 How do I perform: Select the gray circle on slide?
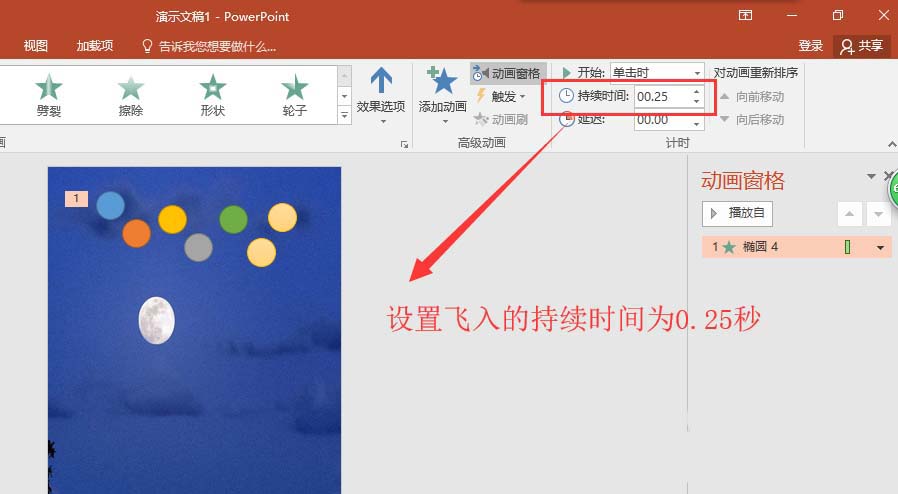(199, 247)
